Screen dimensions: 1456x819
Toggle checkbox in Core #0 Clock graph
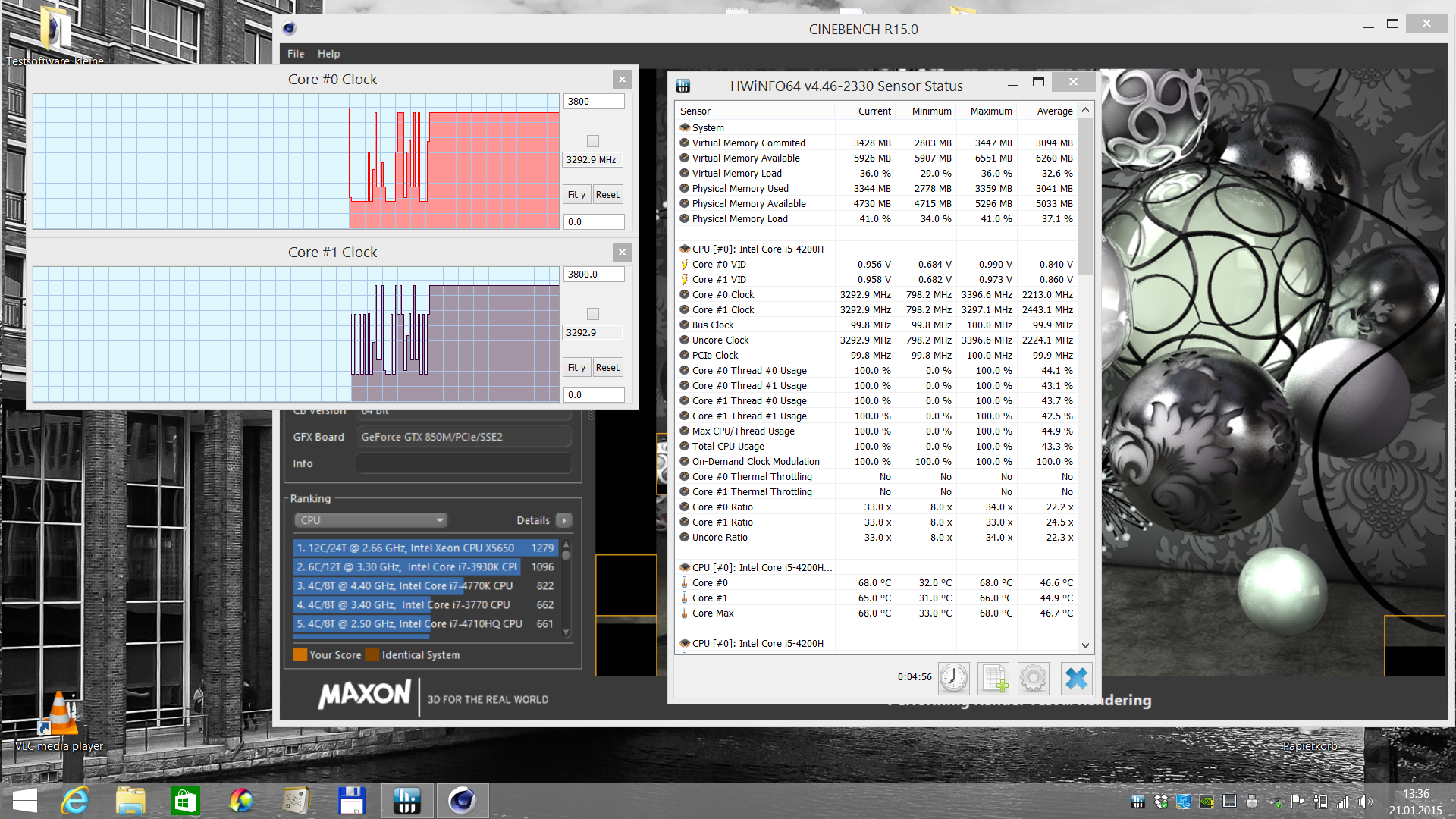pyautogui.click(x=593, y=141)
